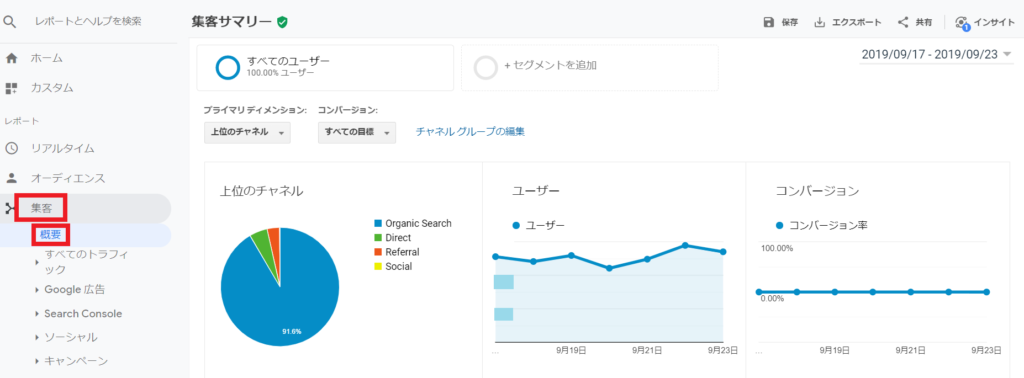This screenshot has height=378, width=1024.
Task: Select the オーディエンス person icon
Action: click(x=11, y=178)
